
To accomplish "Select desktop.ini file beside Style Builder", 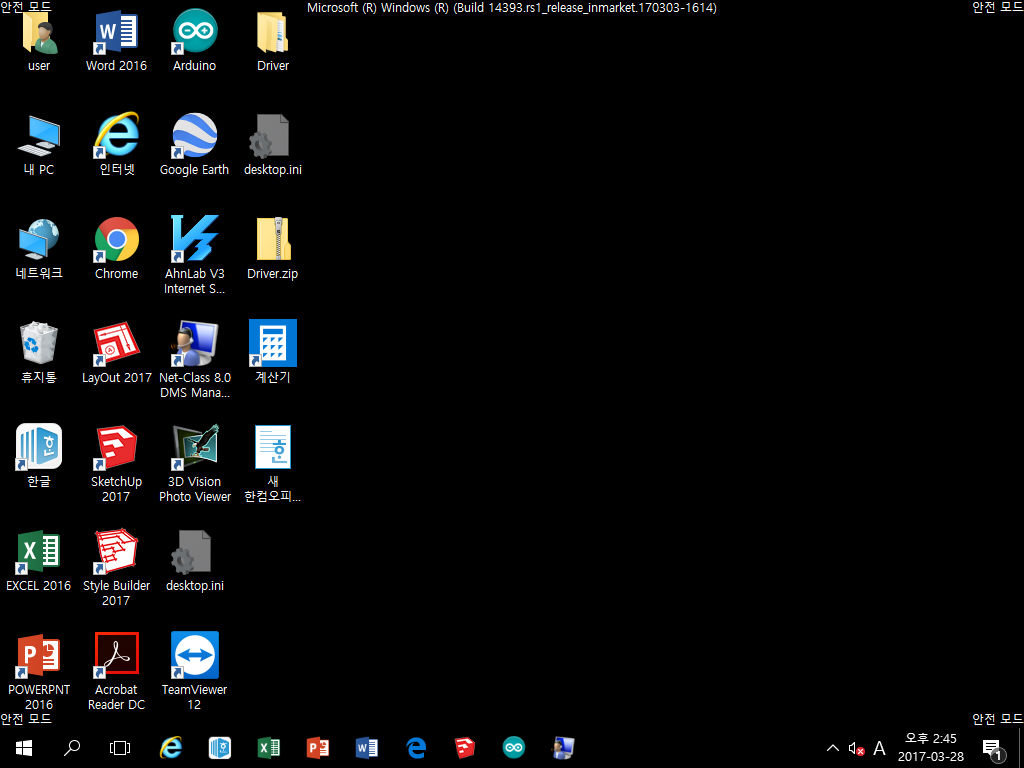I will [x=195, y=560].
